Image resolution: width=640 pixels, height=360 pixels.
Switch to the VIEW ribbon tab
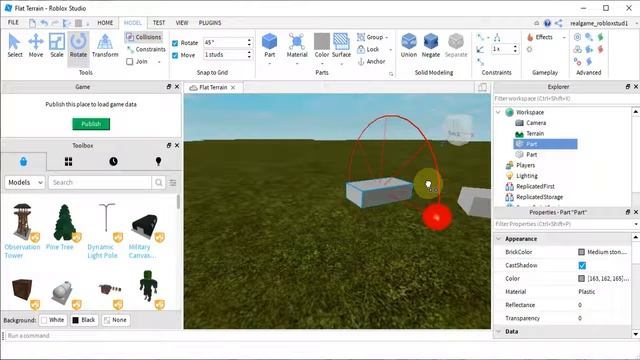click(182, 23)
